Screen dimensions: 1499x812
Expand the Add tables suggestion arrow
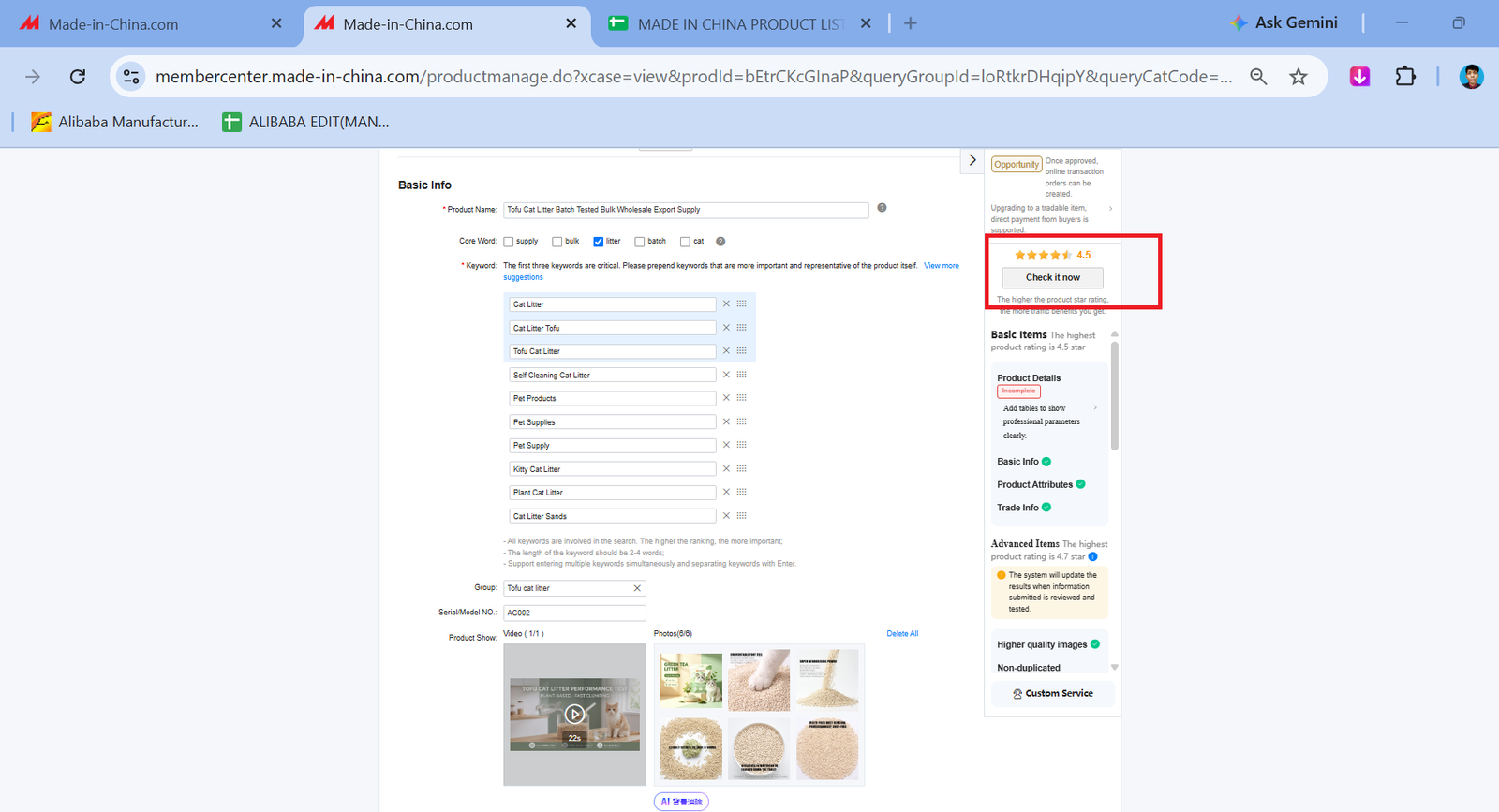pos(1095,408)
